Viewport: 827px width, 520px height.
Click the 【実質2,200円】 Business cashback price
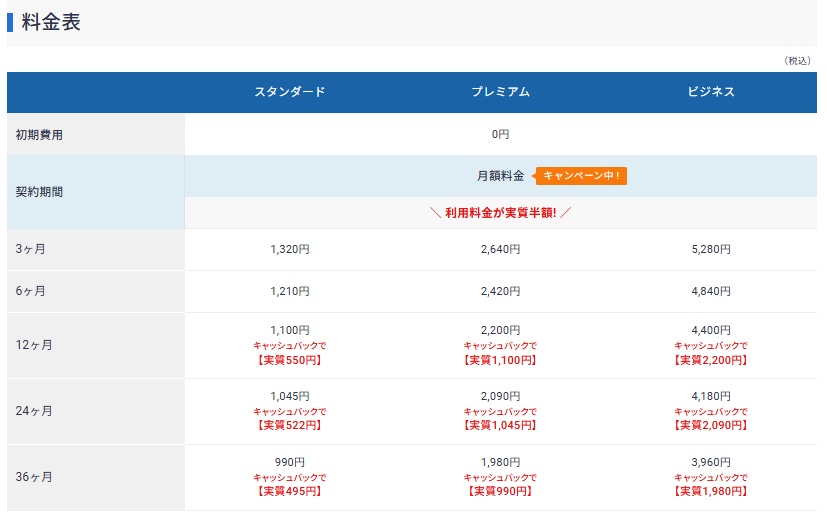(x=711, y=359)
